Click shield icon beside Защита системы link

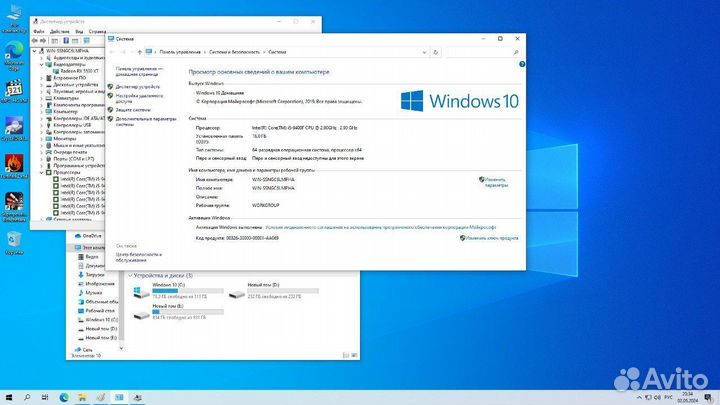click(x=110, y=110)
